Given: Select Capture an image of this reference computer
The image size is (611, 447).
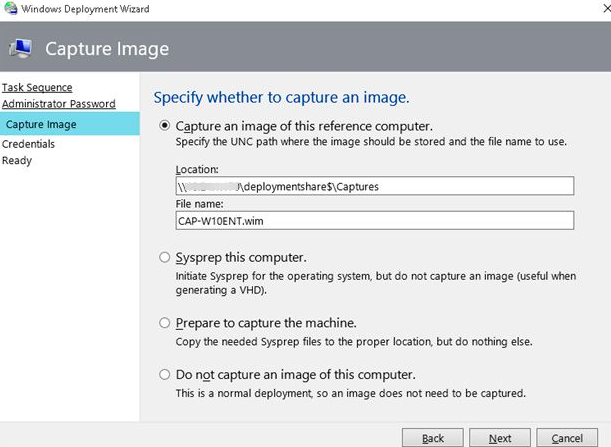Looking at the screenshot, I should point(165,125).
